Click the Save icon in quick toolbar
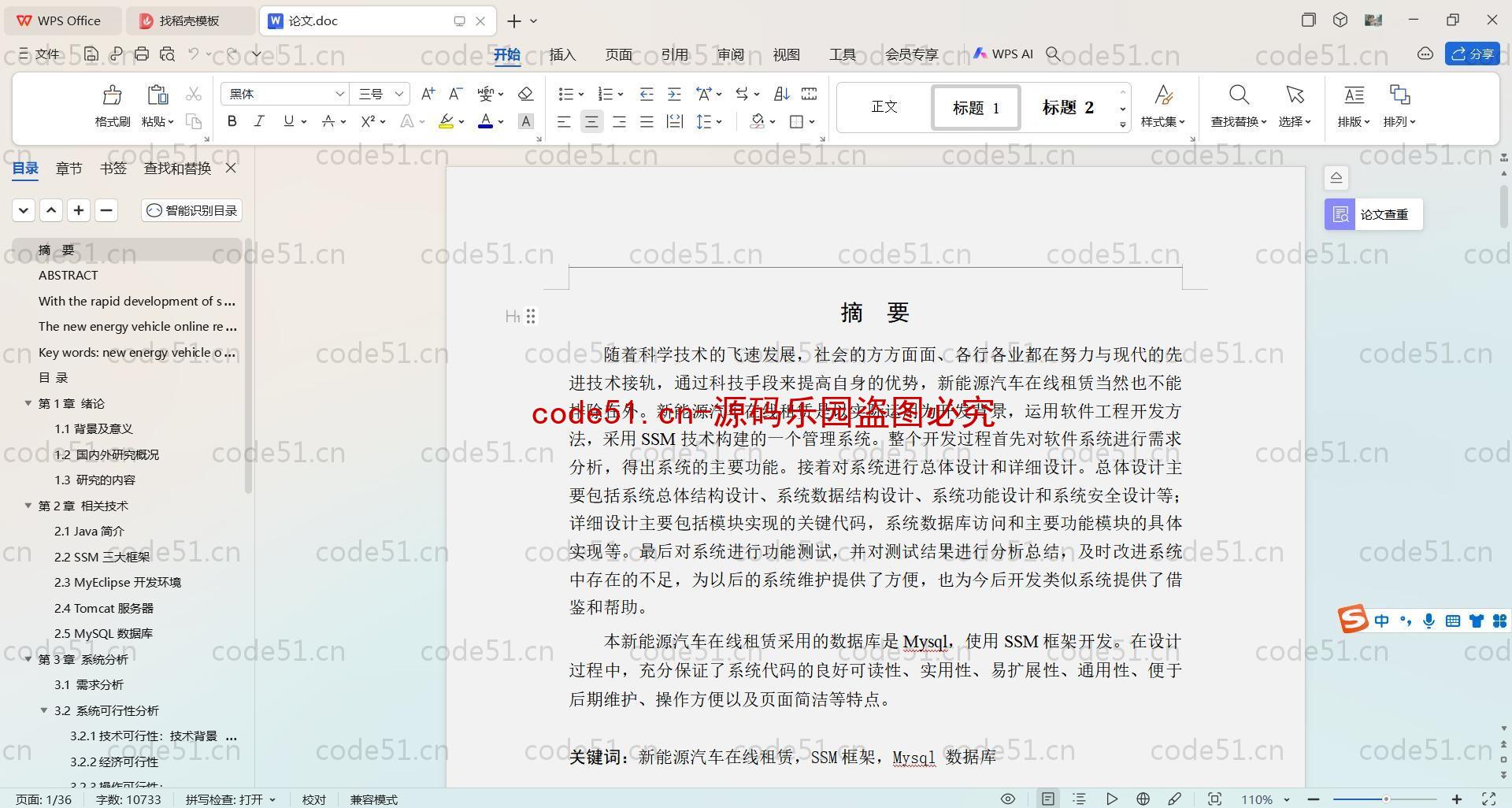This screenshot has height=808, width=1512. click(91, 54)
